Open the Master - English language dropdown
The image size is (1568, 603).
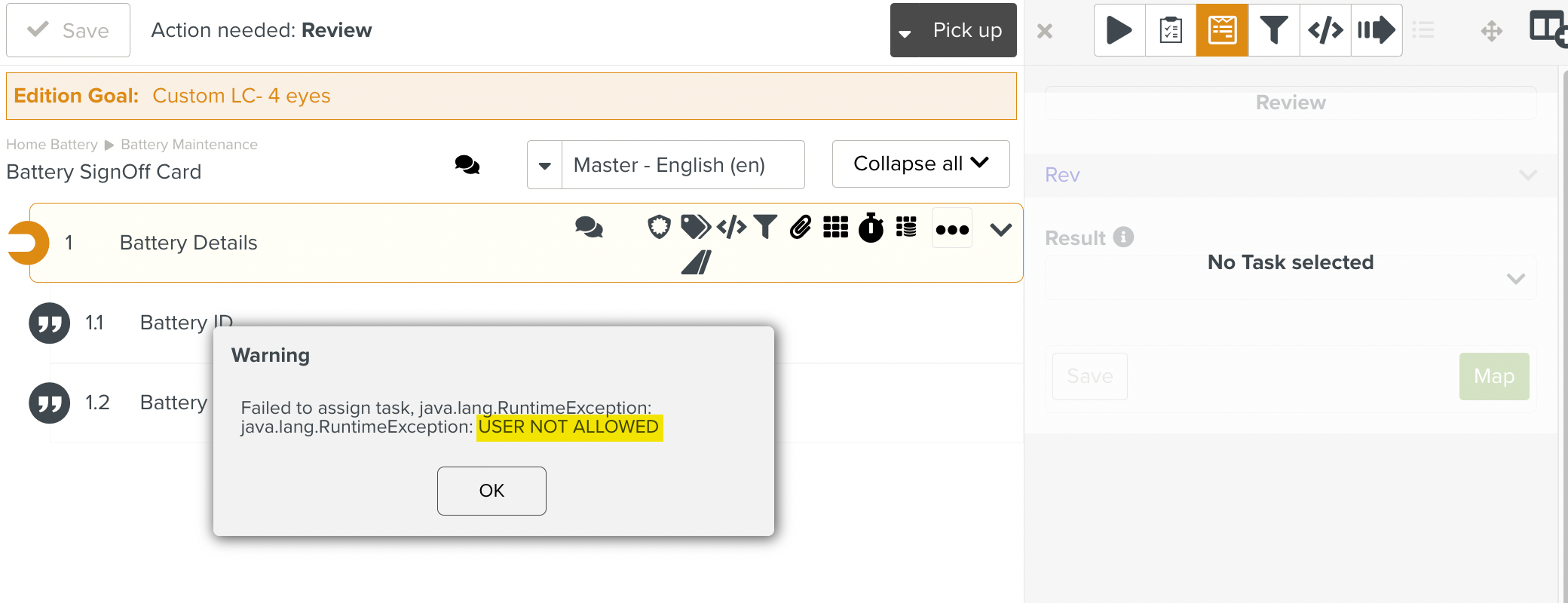(544, 165)
